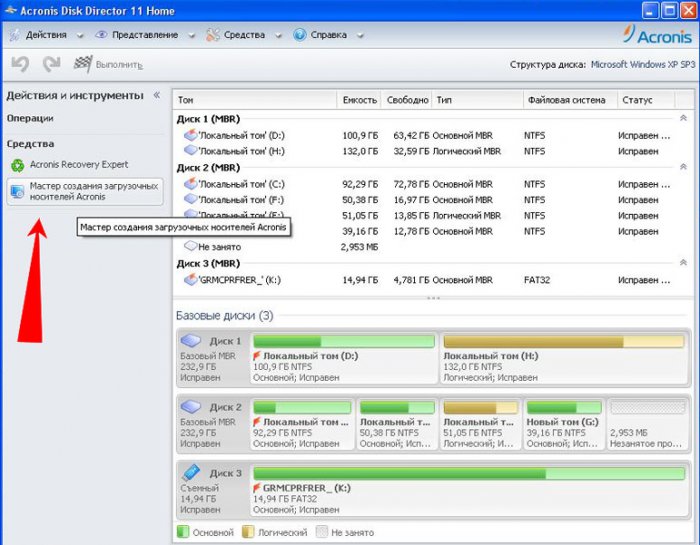Viewport: 700px width, 545px height.
Task: Open the Справка menu
Action: [329, 35]
